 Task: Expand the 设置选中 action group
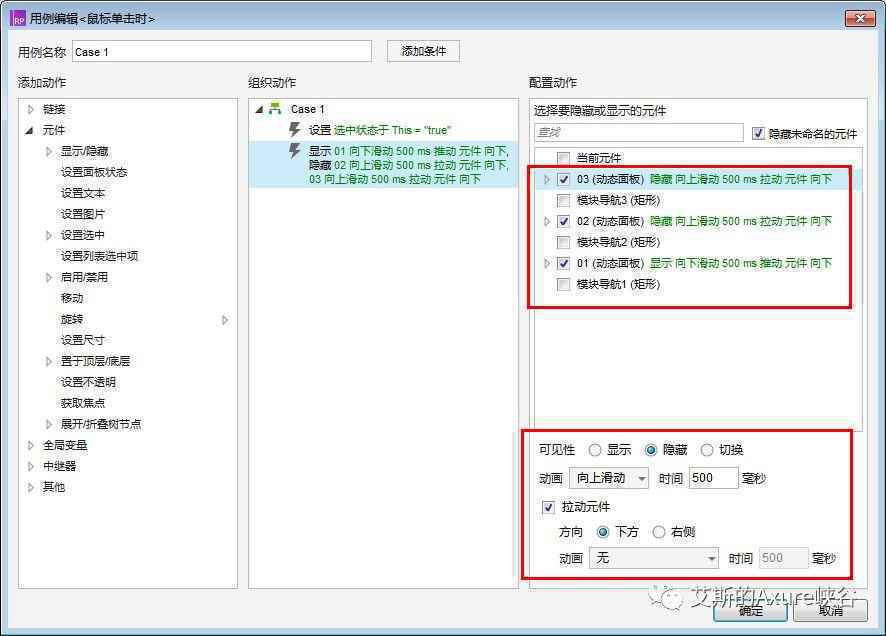pos(49,235)
